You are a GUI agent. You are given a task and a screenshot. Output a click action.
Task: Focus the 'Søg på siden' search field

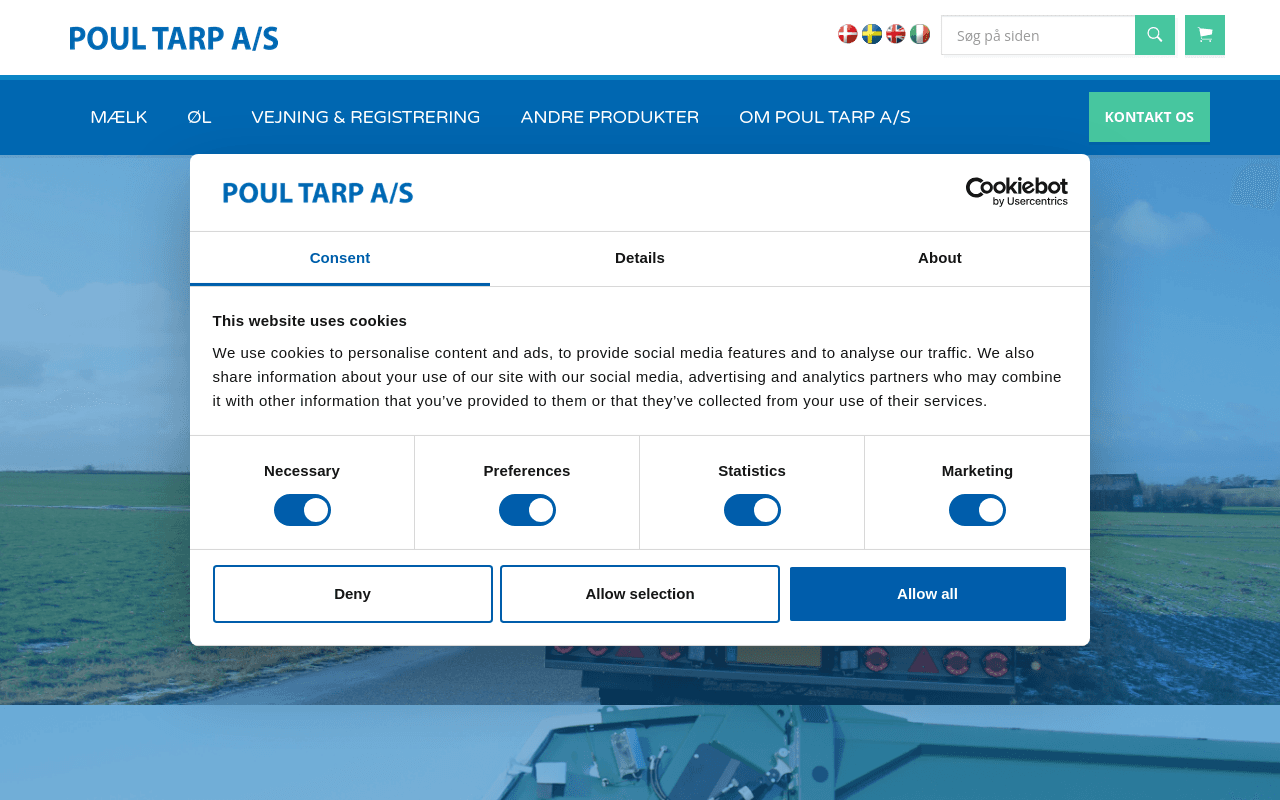click(x=1038, y=35)
